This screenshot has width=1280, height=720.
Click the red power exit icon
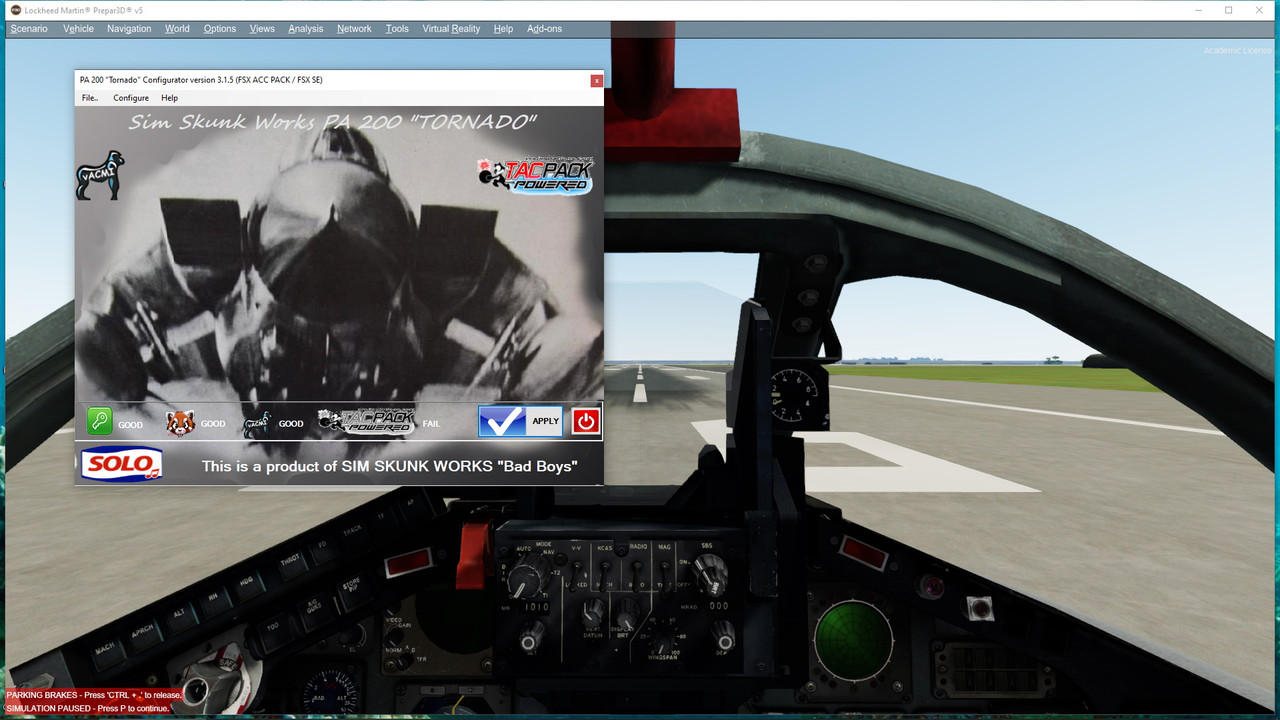(586, 421)
